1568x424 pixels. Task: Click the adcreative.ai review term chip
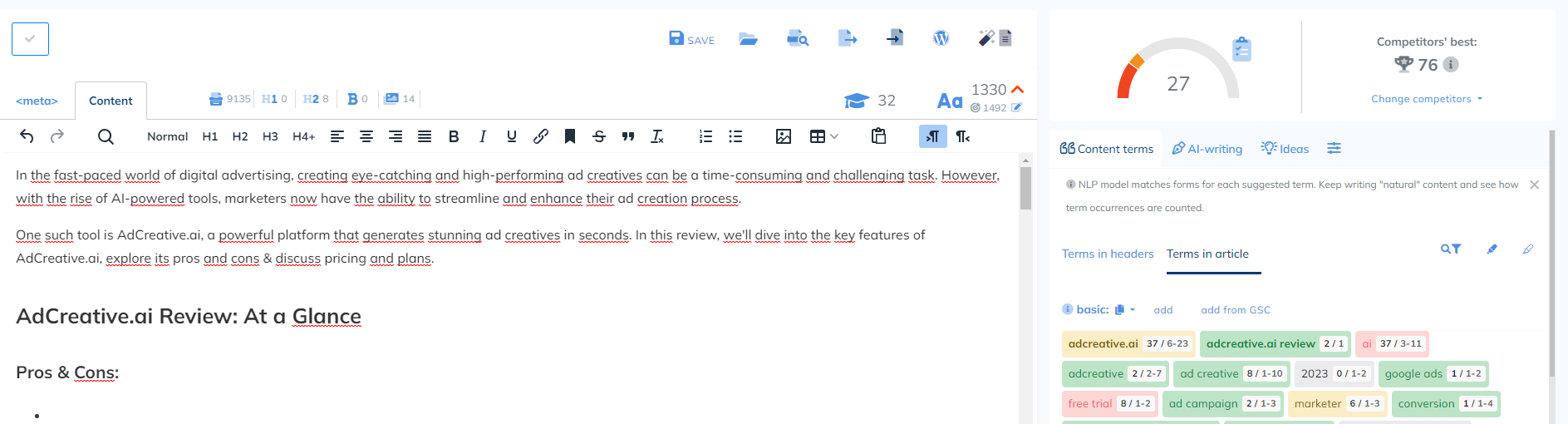point(1275,343)
